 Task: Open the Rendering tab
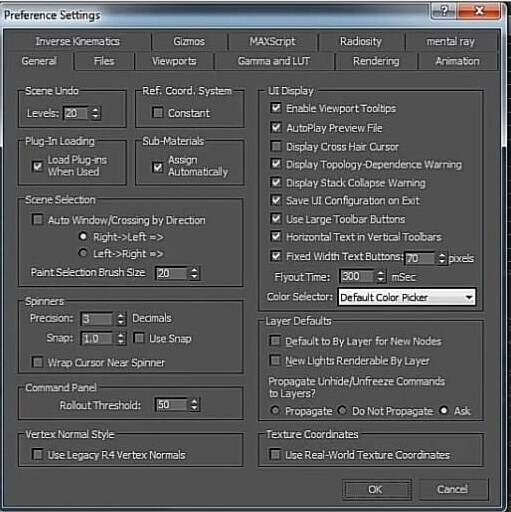coord(376,61)
